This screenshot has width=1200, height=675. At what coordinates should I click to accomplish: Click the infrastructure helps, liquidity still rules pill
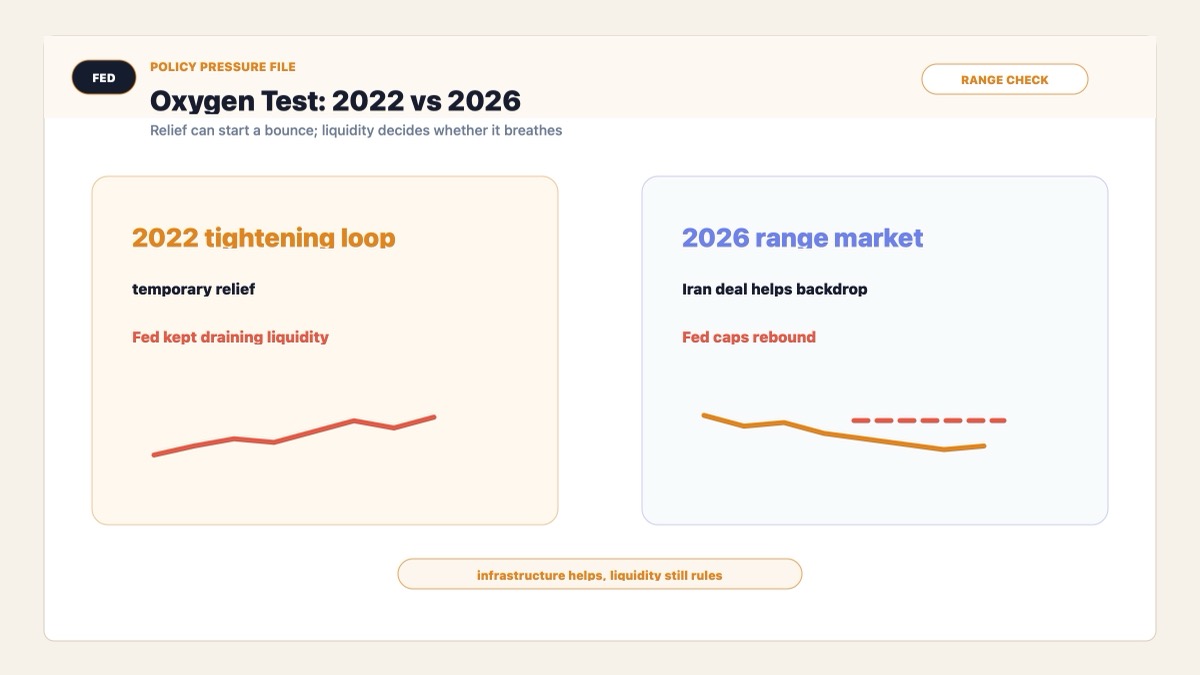click(x=600, y=574)
